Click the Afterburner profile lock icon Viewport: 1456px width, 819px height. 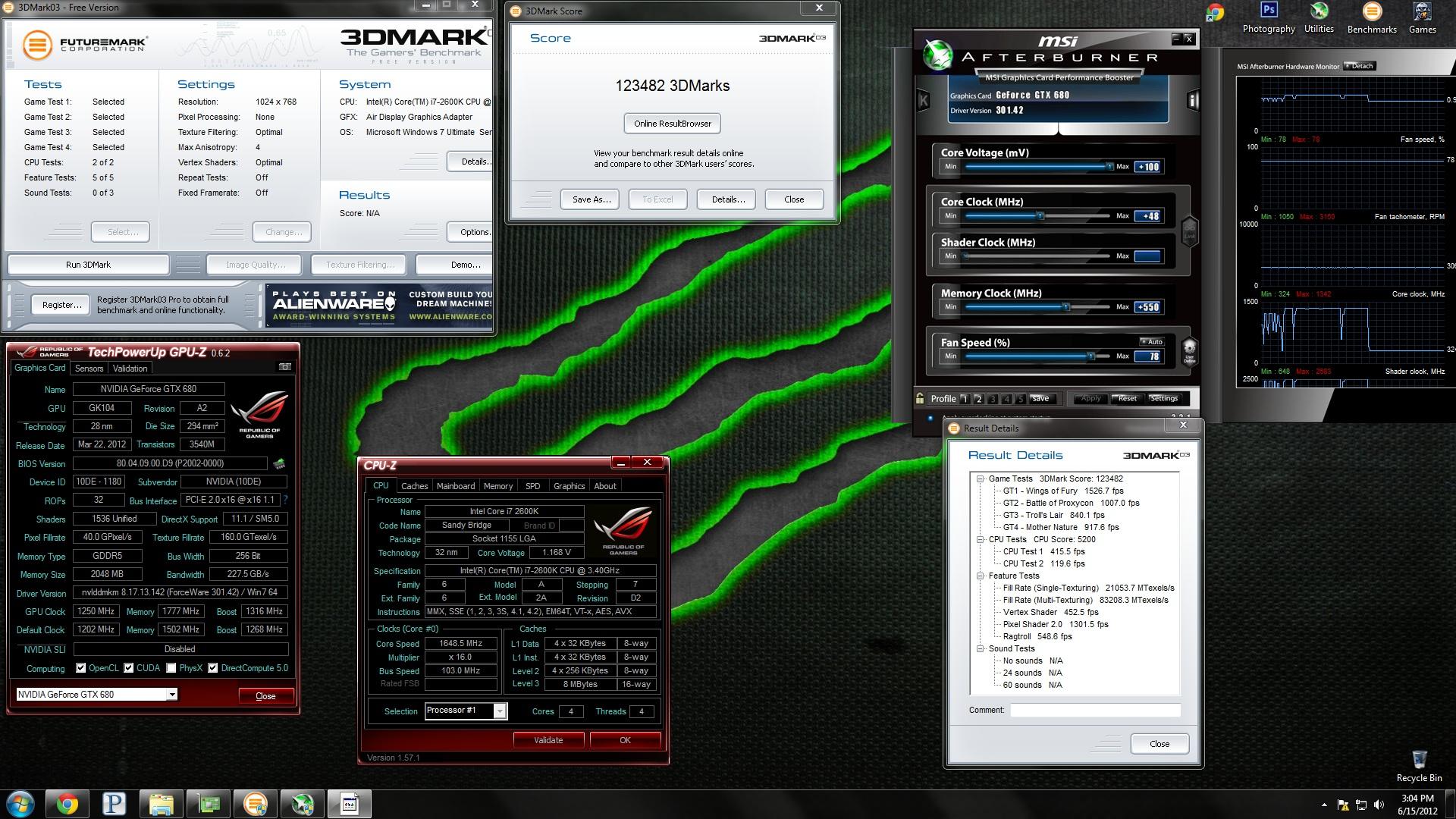[920, 398]
